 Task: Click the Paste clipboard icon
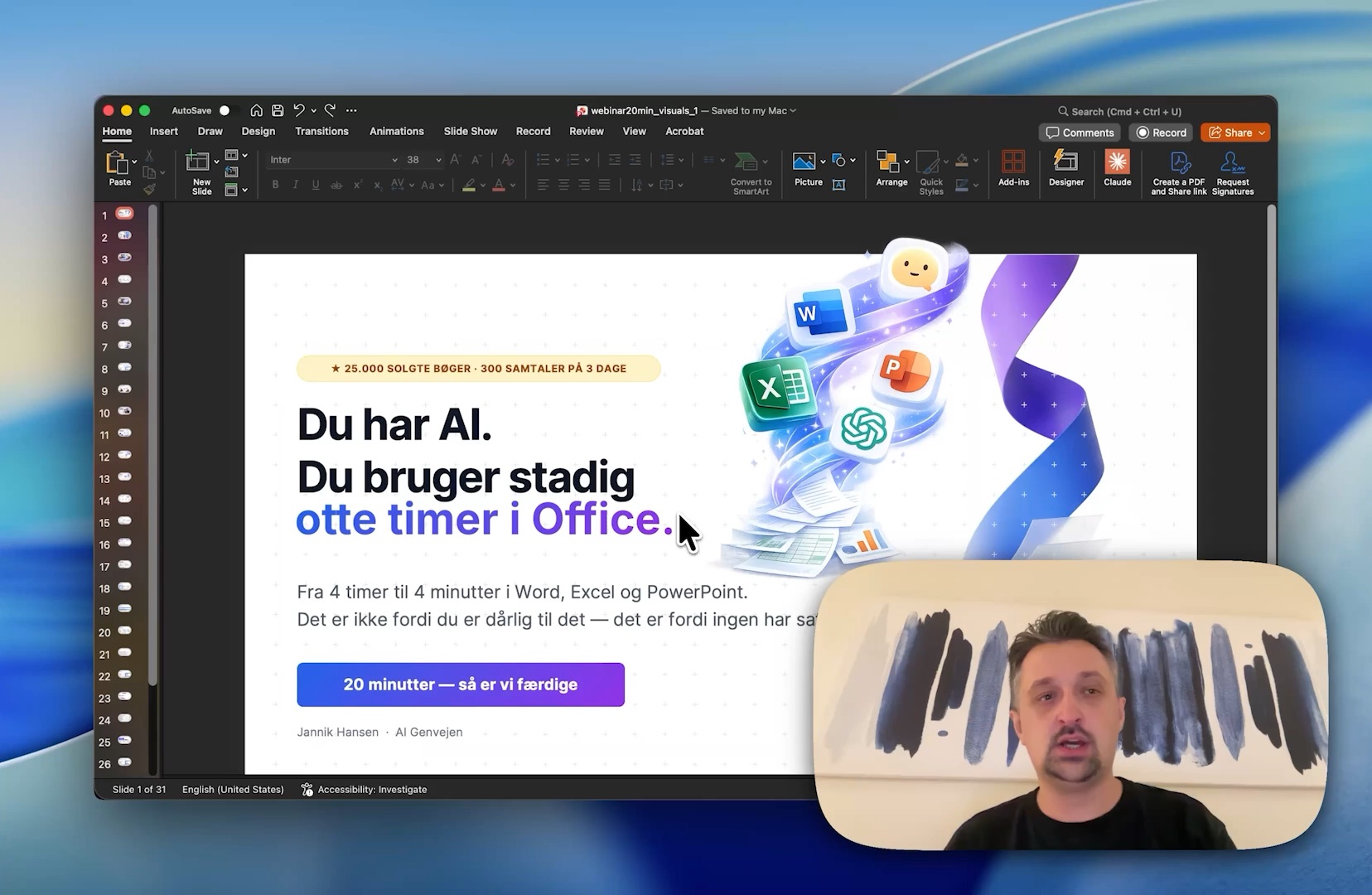pos(117,162)
